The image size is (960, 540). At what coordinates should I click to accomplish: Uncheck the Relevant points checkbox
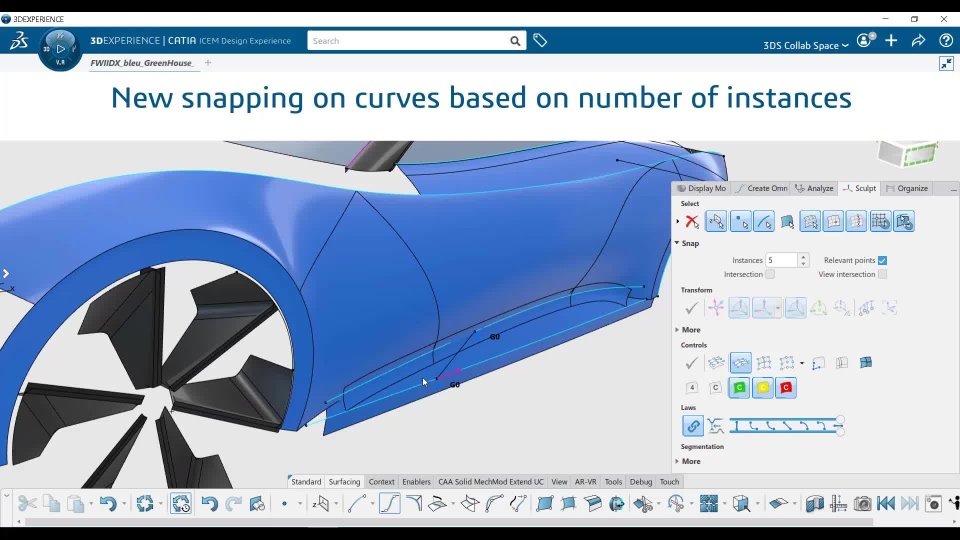click(x=882, y=260)
